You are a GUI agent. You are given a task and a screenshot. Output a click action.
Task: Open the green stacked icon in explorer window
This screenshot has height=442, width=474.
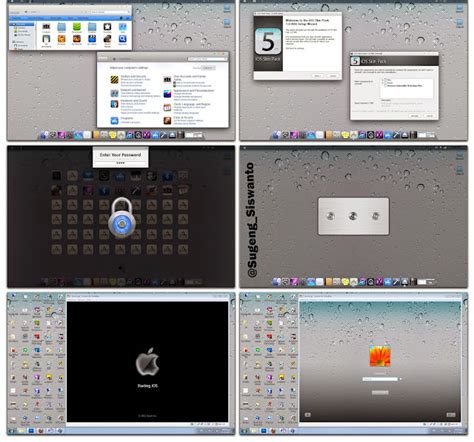point(77,27)
